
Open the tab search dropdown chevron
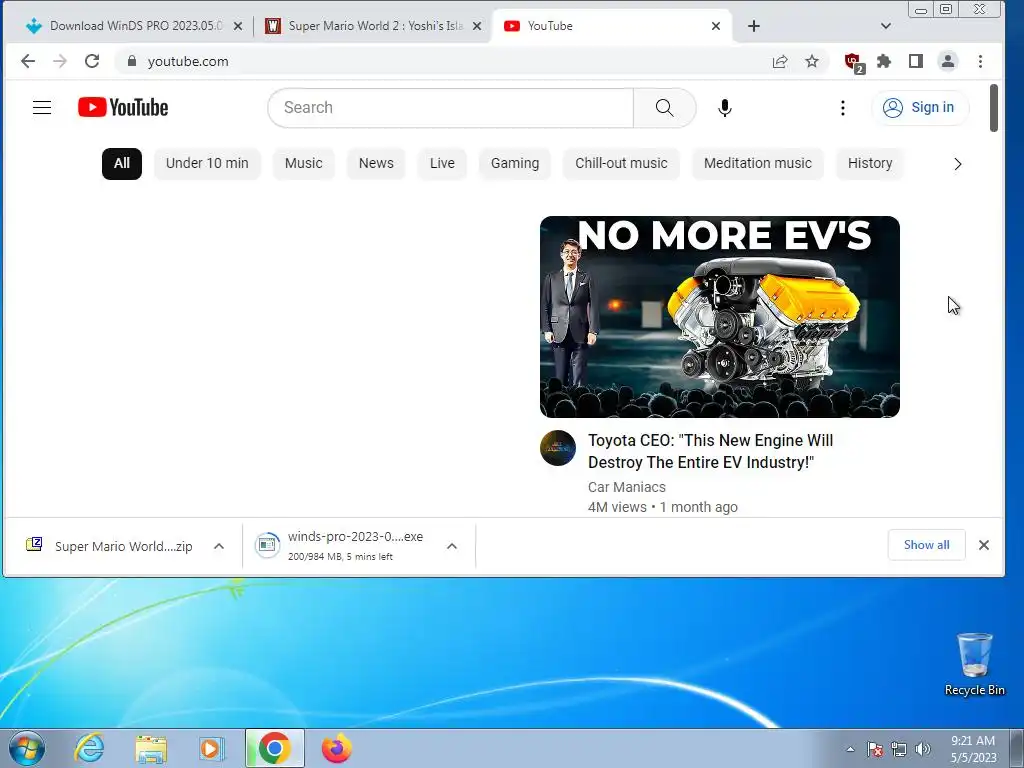click(x=886, y=26)
